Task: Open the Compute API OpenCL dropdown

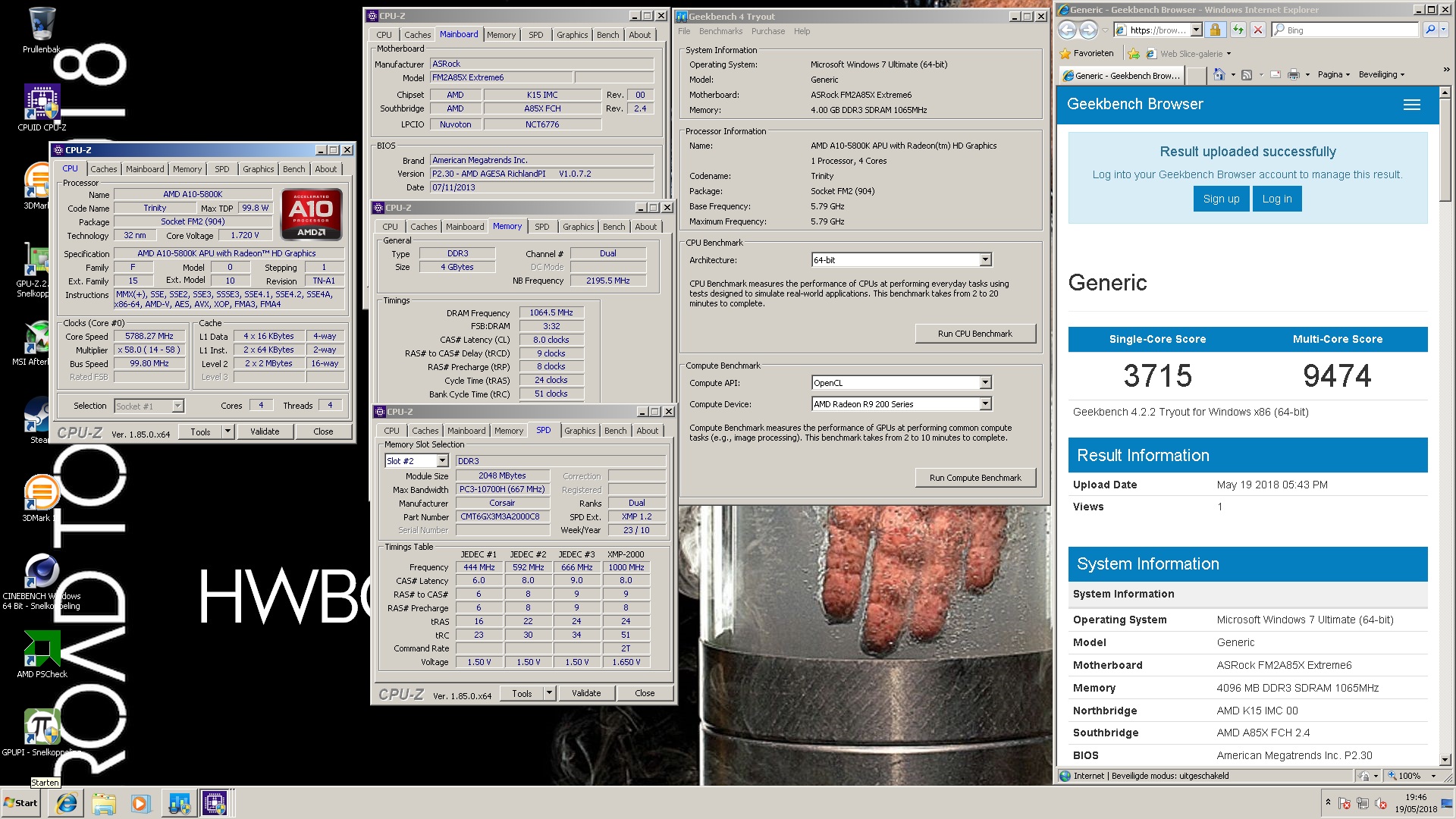Action: pos(985,383)
